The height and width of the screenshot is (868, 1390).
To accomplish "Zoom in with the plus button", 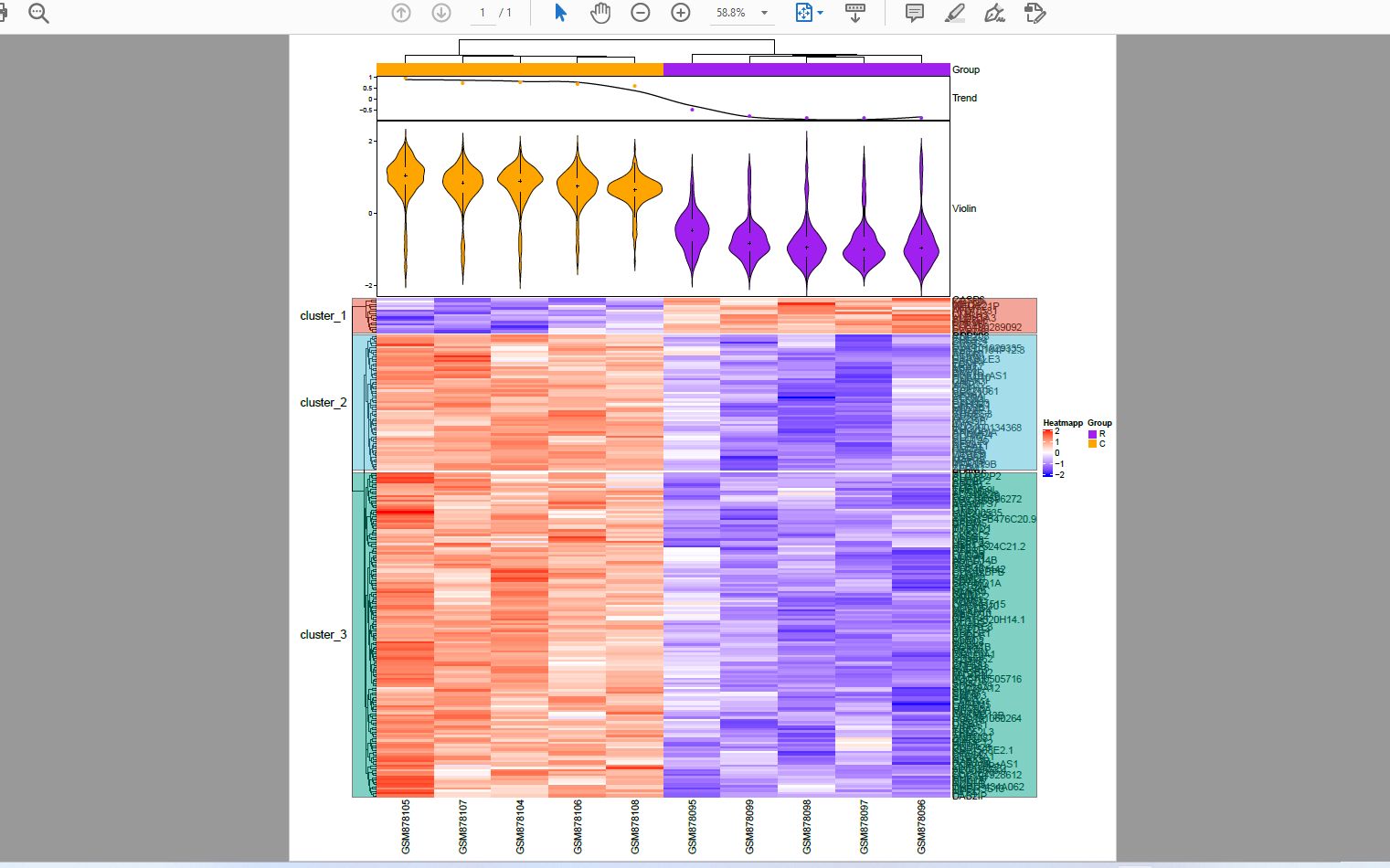I will point(681,13).
